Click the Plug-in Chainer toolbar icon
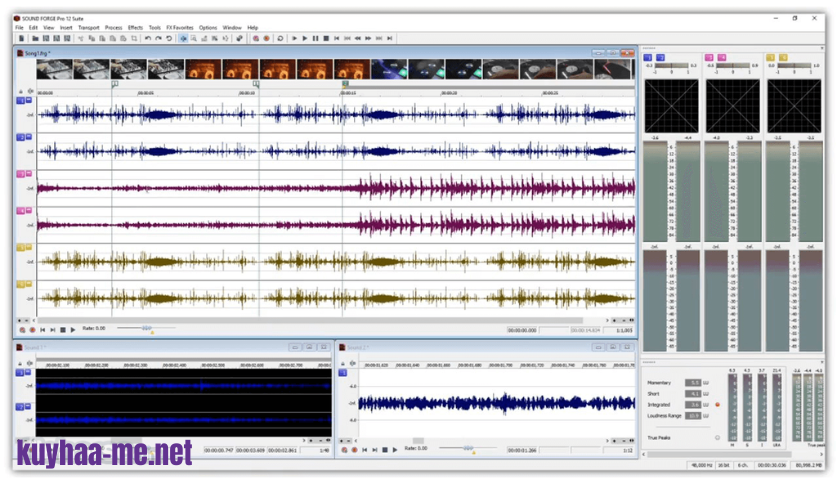 click(x=239, y=38)
